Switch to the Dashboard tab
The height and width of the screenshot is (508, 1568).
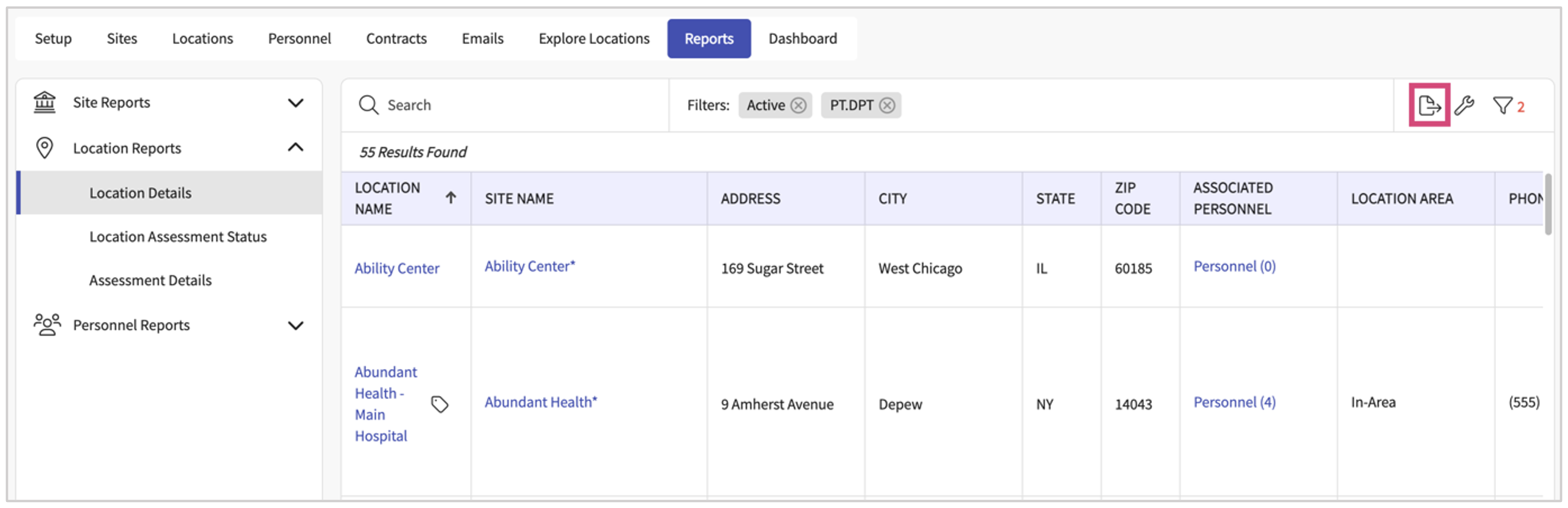pos(802,39)
